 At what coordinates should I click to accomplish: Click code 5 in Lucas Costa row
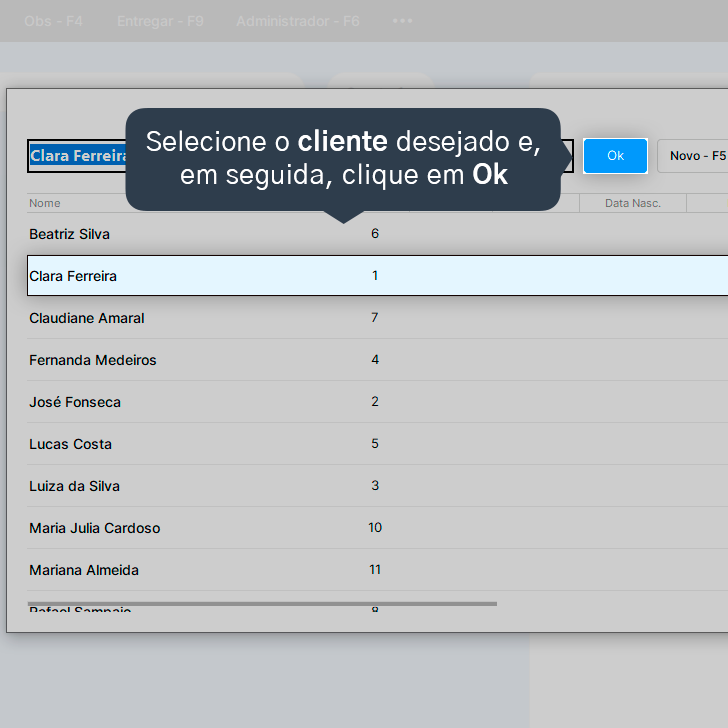[375, 443]
